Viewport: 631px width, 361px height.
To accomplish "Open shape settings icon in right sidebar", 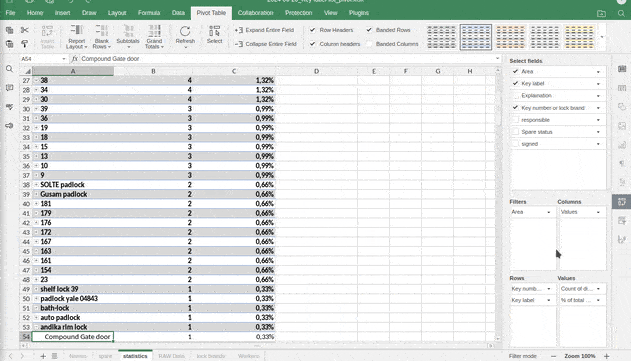I will point(622,107).
